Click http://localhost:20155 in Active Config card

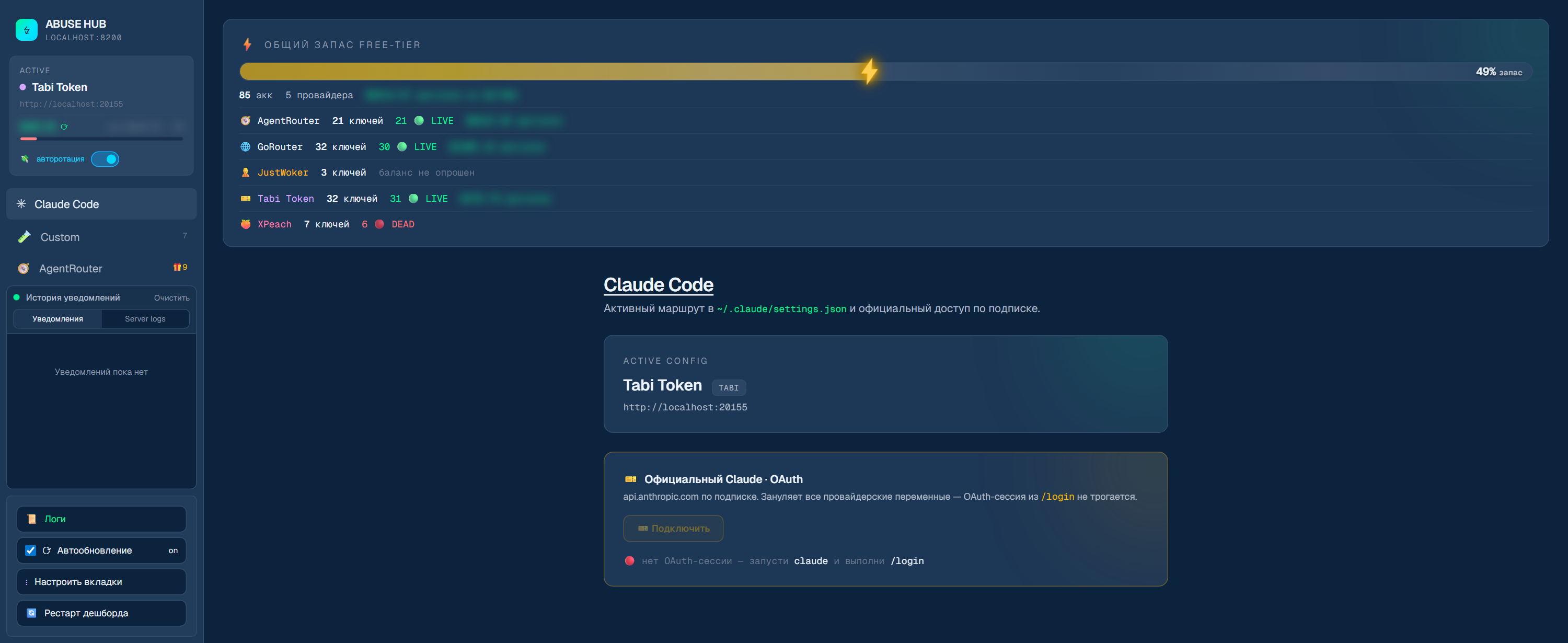click(x=685, y=407)
